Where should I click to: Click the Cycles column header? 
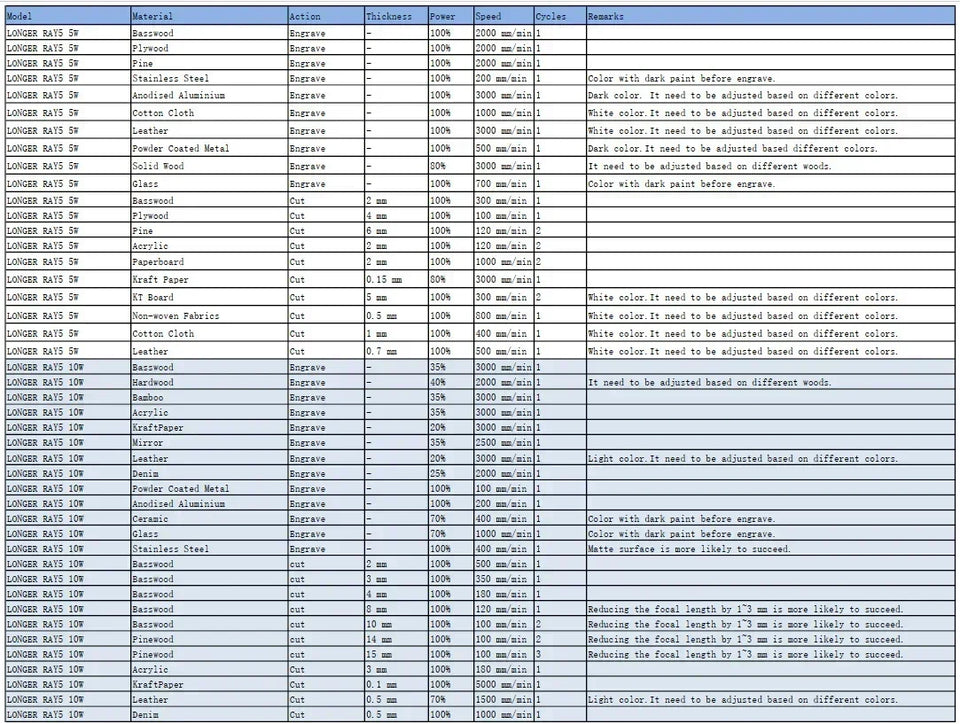(560, 17)
